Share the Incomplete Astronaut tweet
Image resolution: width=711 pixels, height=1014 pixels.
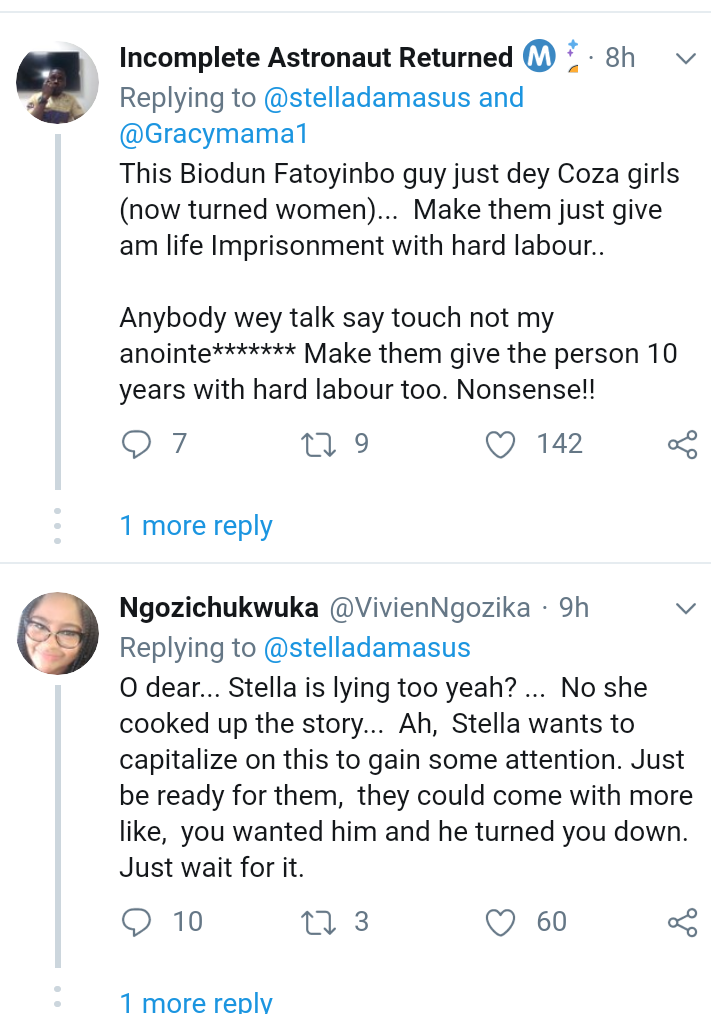coord(682,445)
